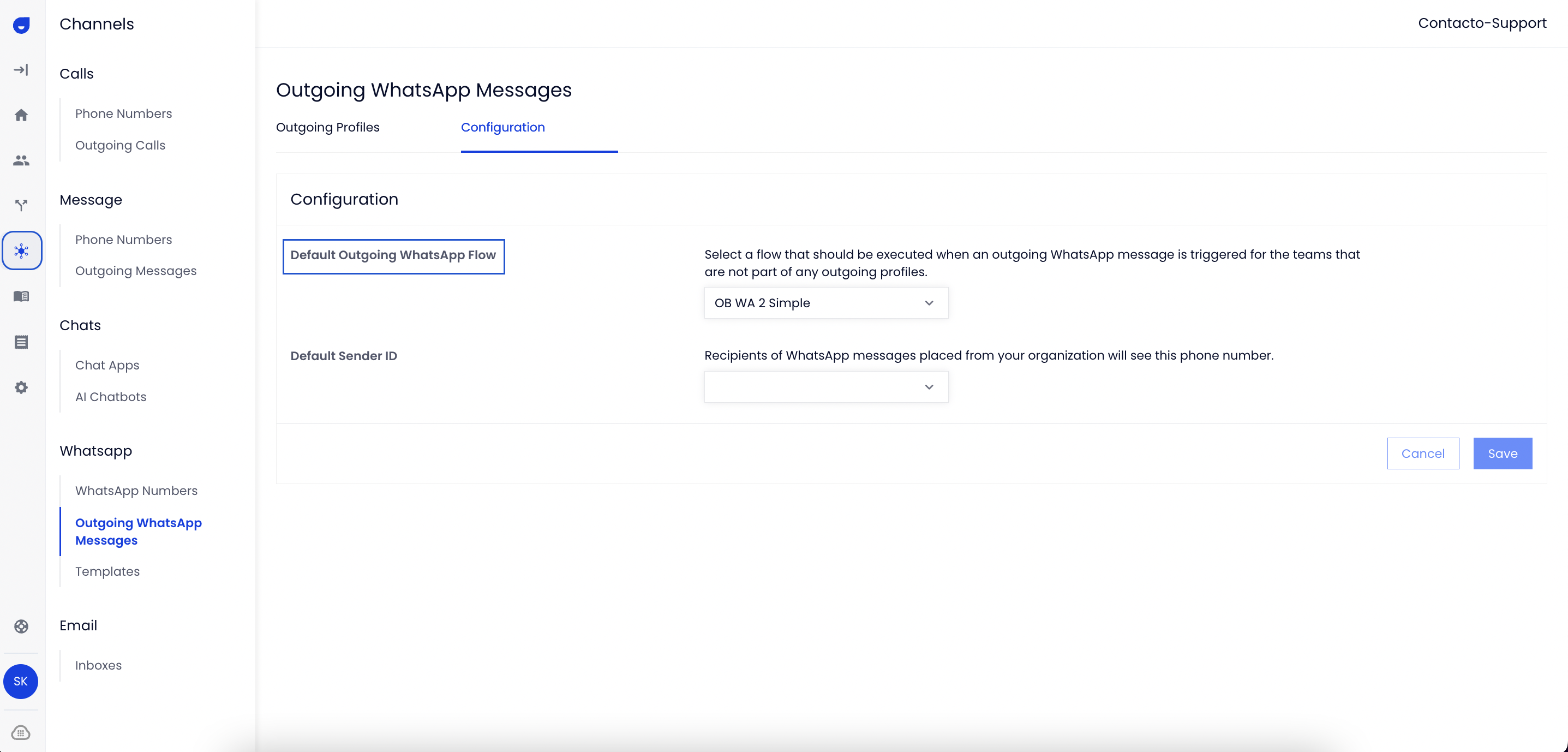Open Inboxes under Email
This screenshot has width=1568, height=752.
tap(99, 666)
